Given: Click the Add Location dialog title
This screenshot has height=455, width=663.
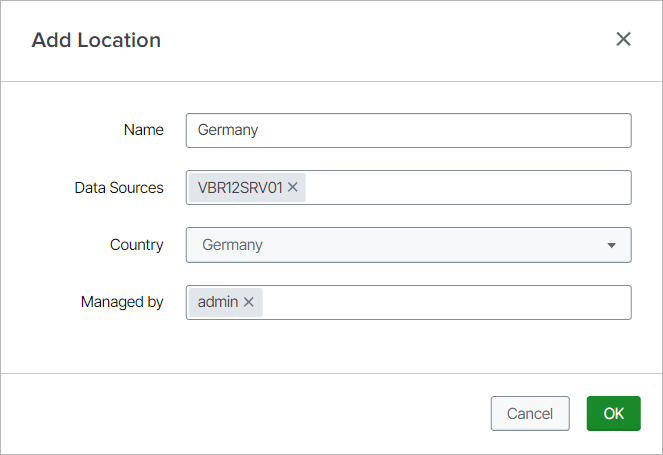Looking at the screenshot, I should pos(96,40).
